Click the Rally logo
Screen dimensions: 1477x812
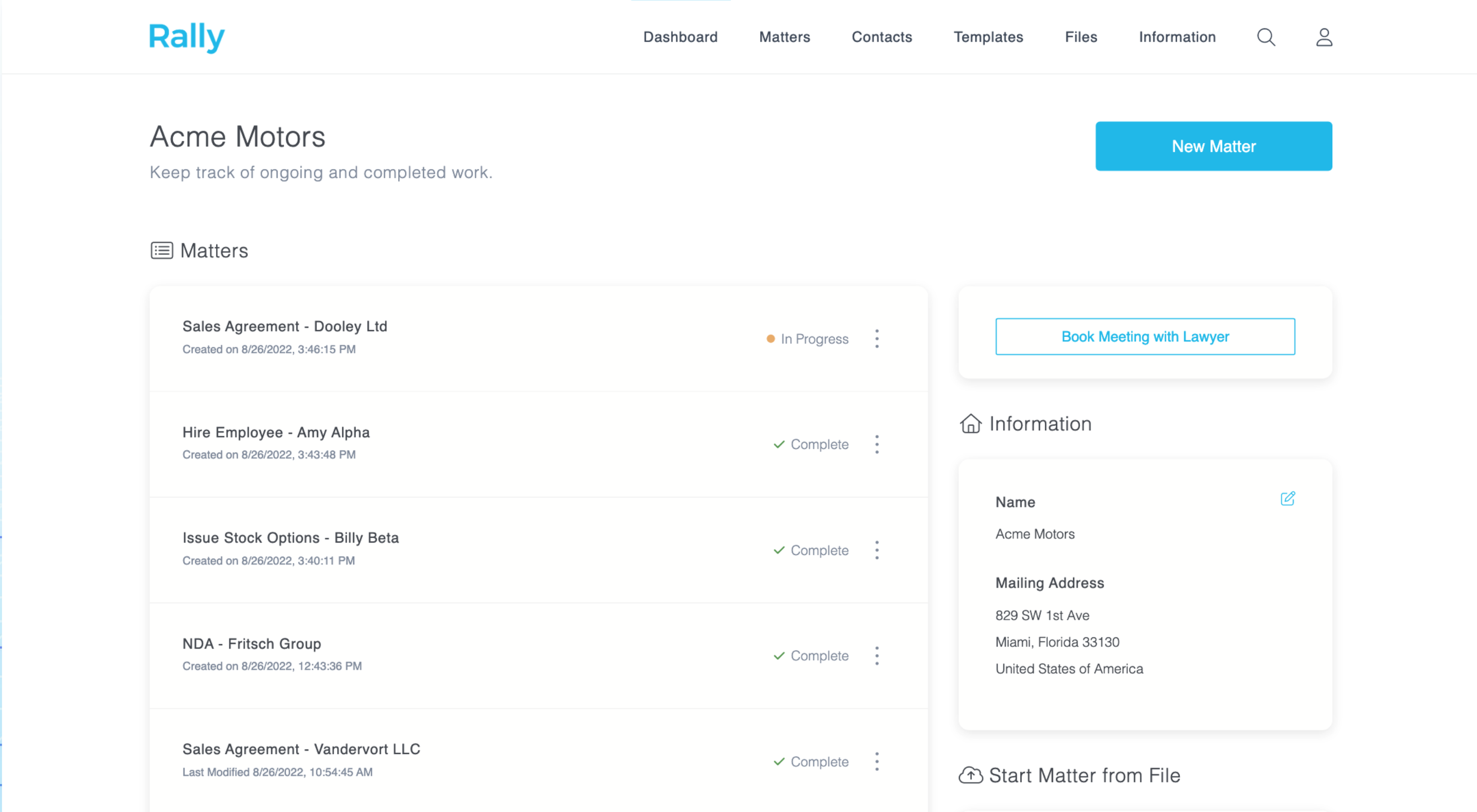(187, 37)
